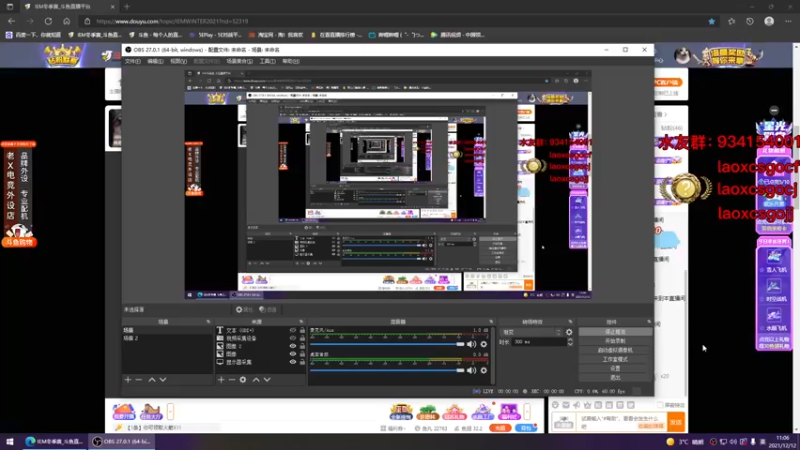The height and width of the screenshot is (450, 800).
Task: Open transition properties gear icon
Action: tap(569, 332)
